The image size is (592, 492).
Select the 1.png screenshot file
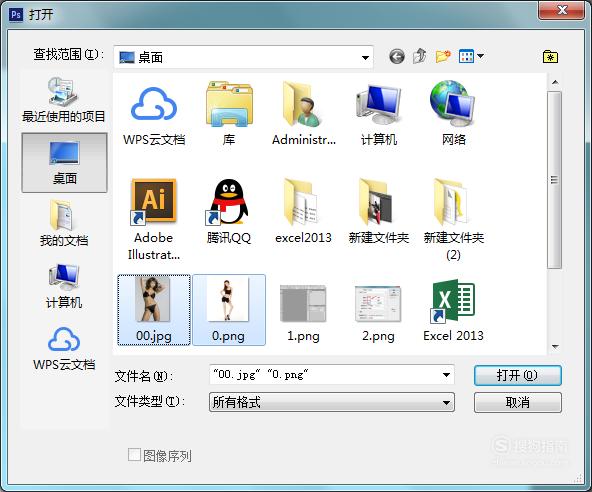[304, 313]
